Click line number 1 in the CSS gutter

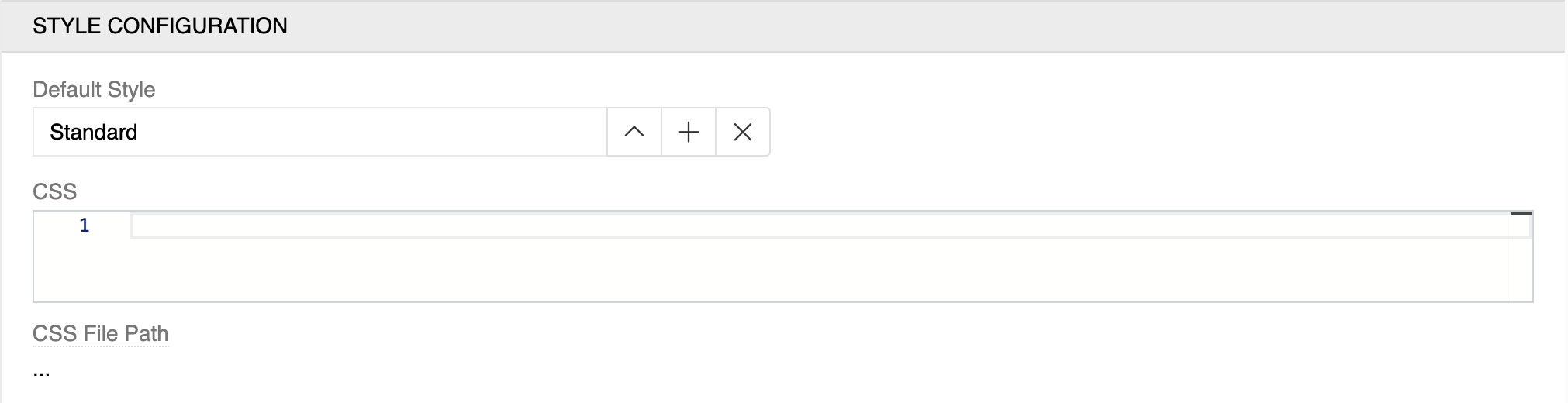pos(85,226)
